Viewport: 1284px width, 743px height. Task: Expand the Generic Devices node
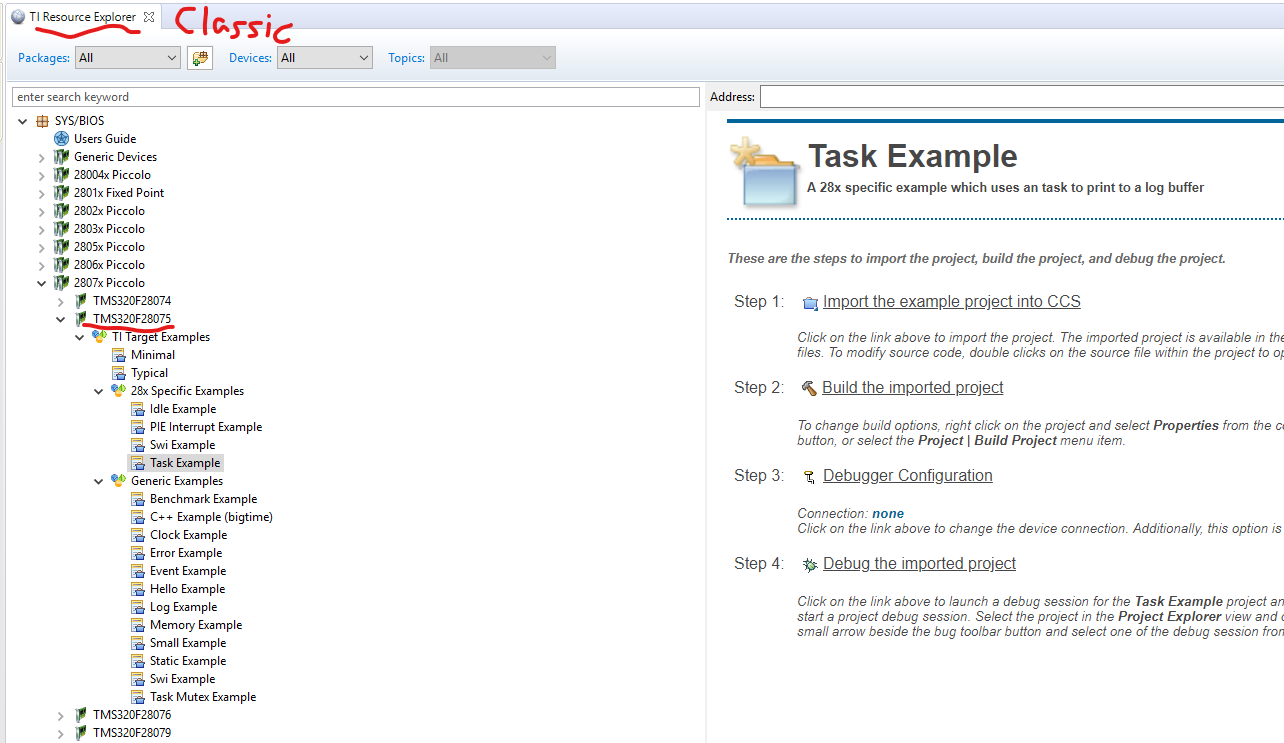point(42,157)
